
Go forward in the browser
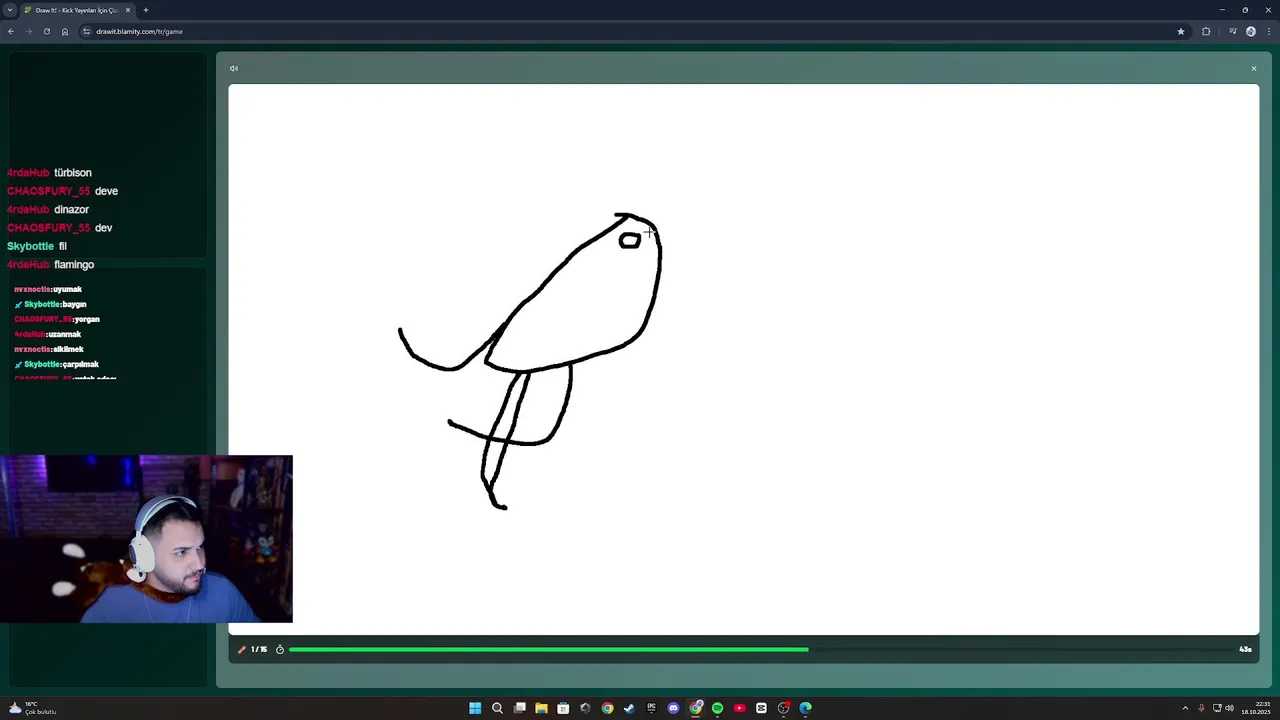coord(28,31)
